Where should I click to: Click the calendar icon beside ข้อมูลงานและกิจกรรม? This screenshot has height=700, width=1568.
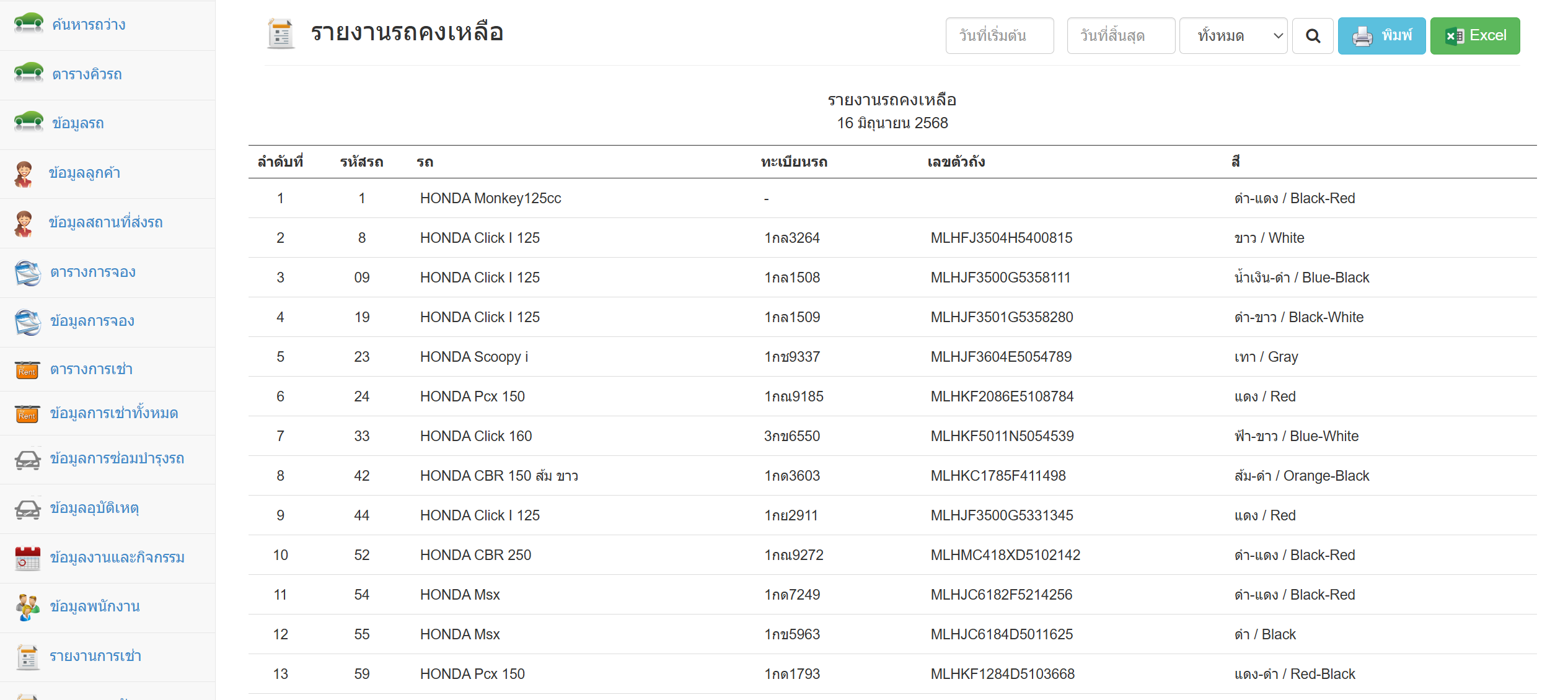pos(28,558)
